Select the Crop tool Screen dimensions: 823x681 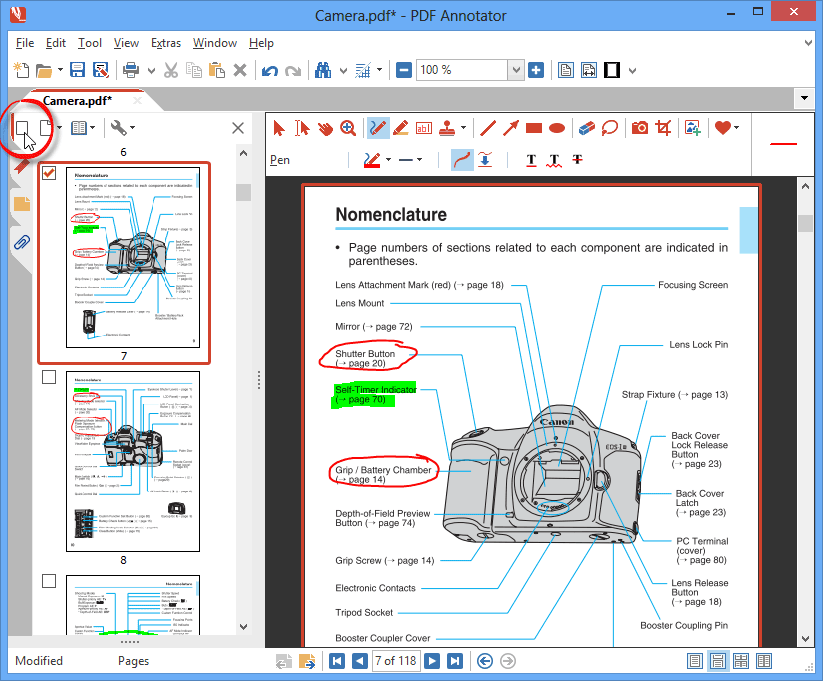point(663,128)
